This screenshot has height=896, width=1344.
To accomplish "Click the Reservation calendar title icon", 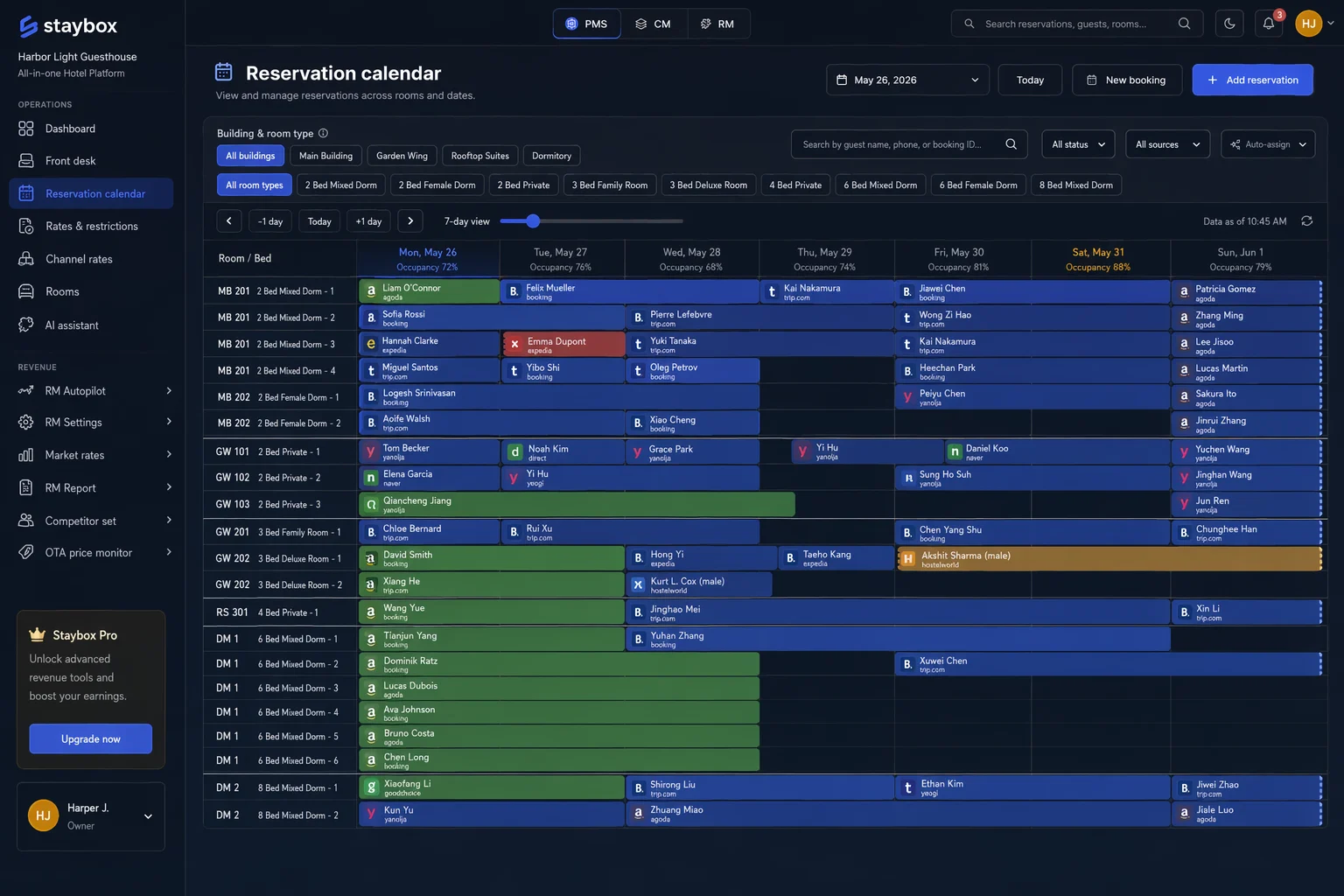I will (x=224, y=72).
